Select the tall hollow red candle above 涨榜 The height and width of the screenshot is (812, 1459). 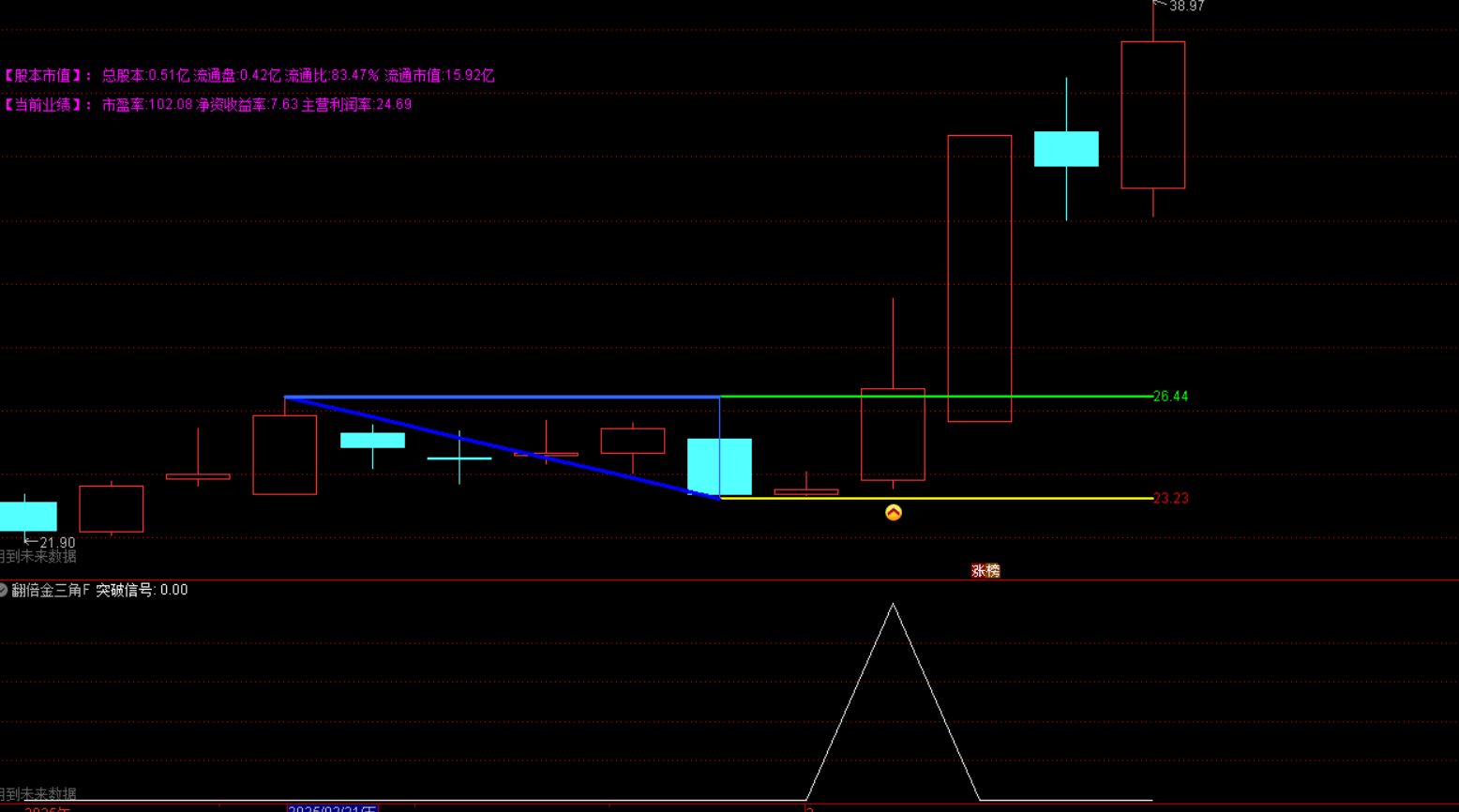[979, 278]
